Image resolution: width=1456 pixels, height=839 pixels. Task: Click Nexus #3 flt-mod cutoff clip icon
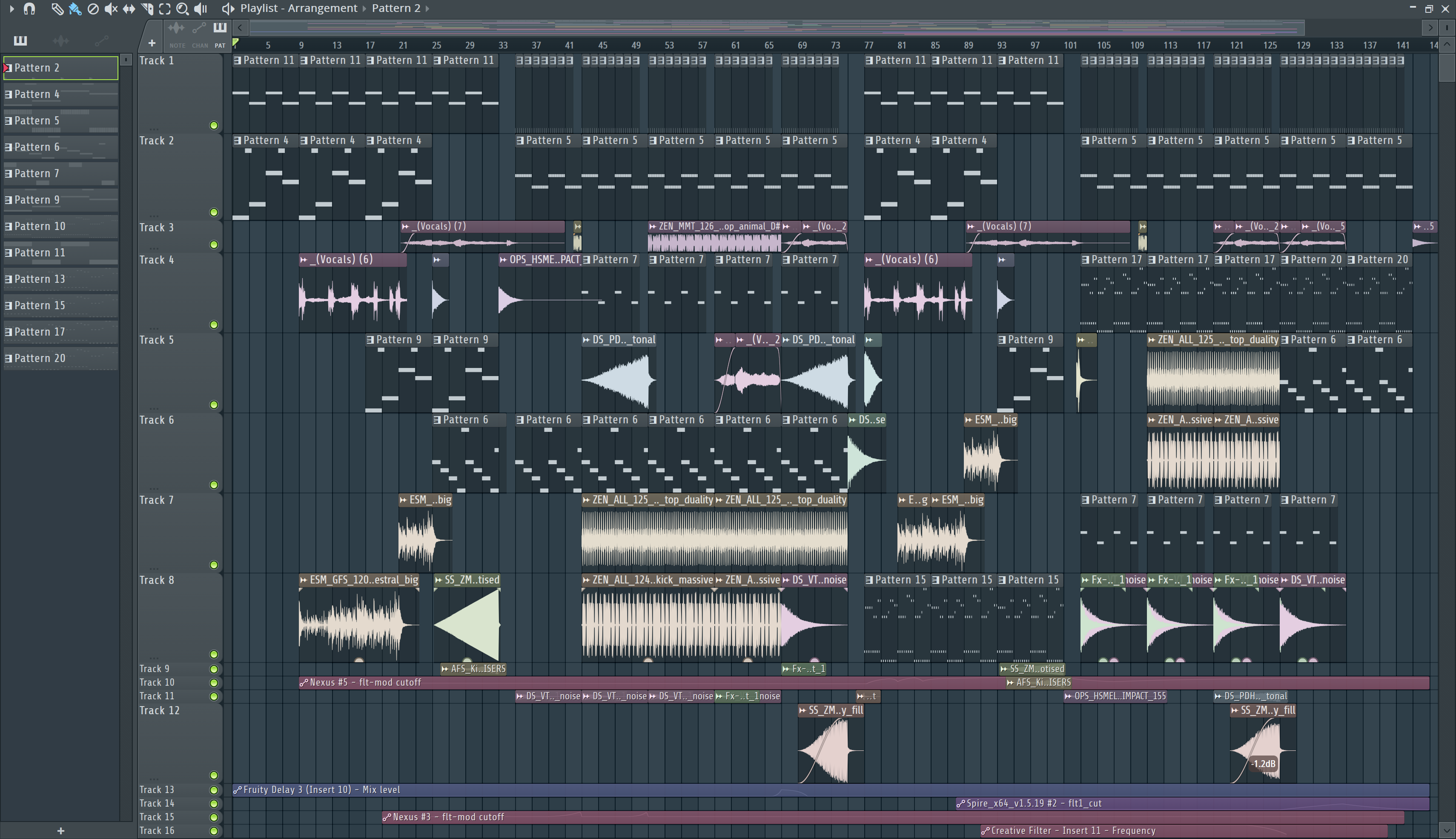[387, 817]
